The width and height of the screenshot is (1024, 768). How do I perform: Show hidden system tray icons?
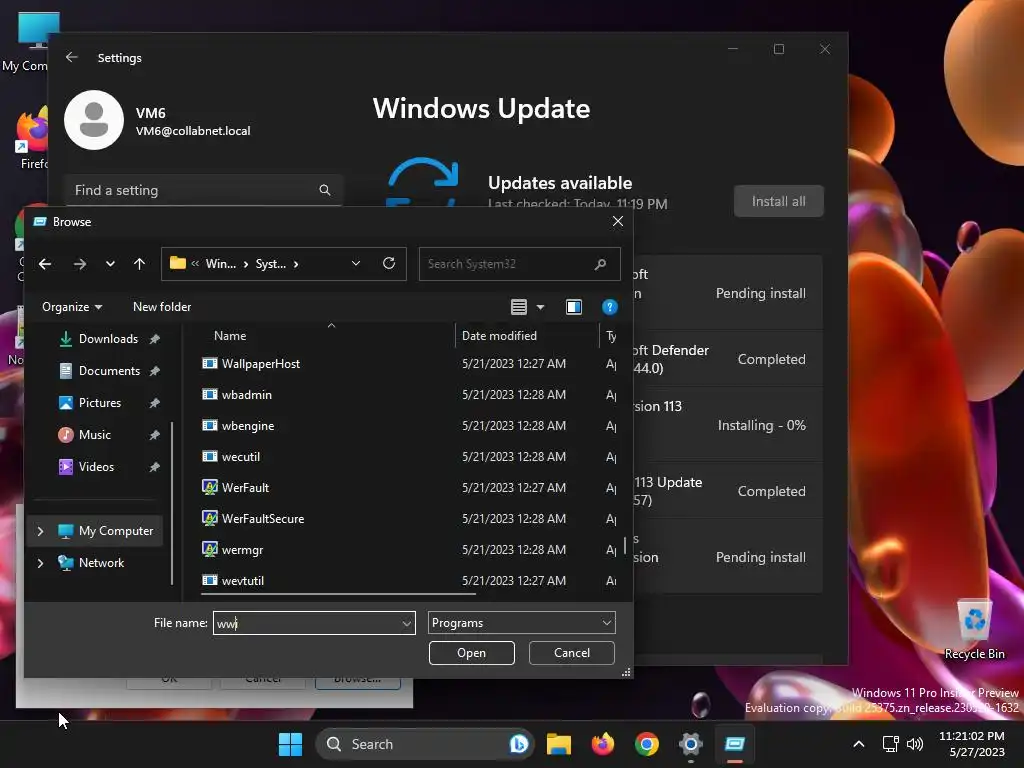tap(859, 744)
